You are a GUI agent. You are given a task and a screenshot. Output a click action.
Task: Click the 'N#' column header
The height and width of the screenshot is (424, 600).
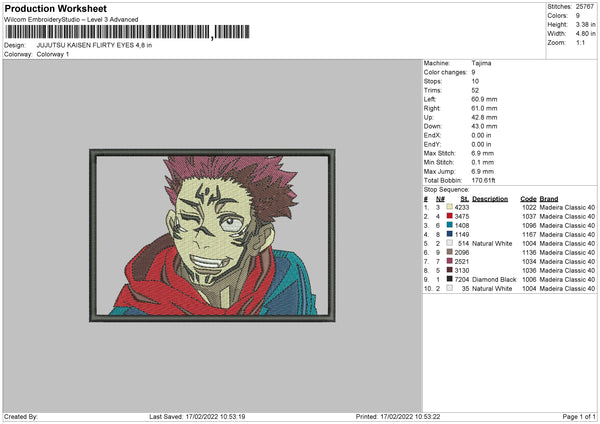coord(440,199)
